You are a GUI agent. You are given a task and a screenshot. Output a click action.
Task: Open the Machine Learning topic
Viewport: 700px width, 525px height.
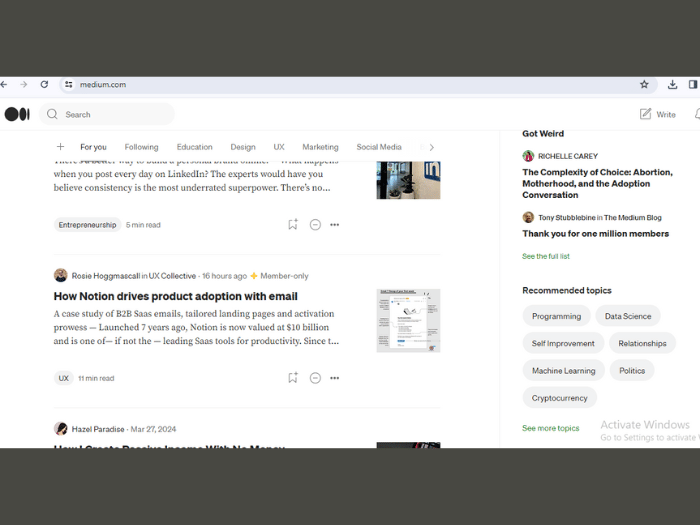(x=563, y=371)
